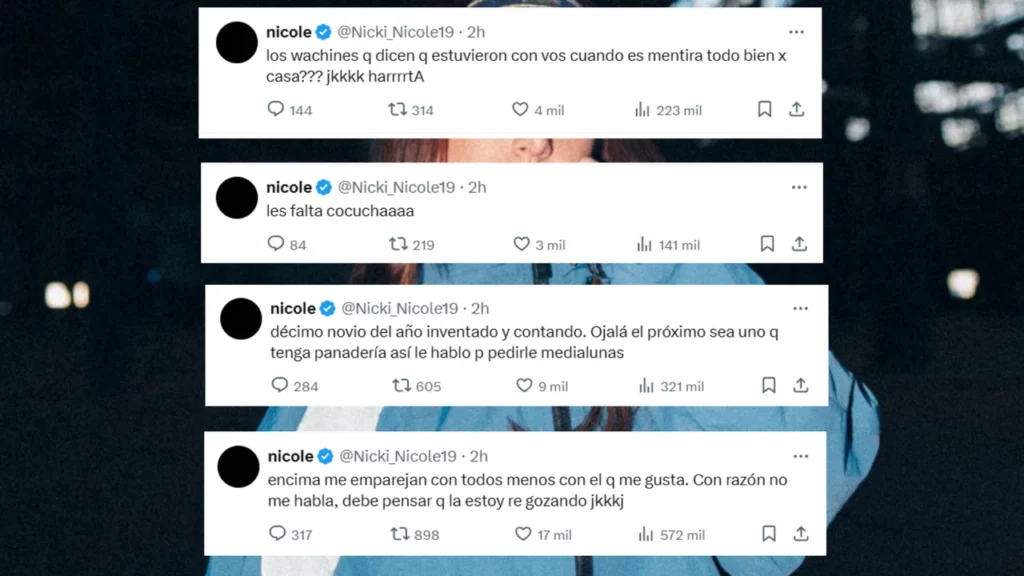This screenshot has width=1024, height=576.
Task: Open more options on the 'cocuchaaaa' tweet
Action: [799, 187]
